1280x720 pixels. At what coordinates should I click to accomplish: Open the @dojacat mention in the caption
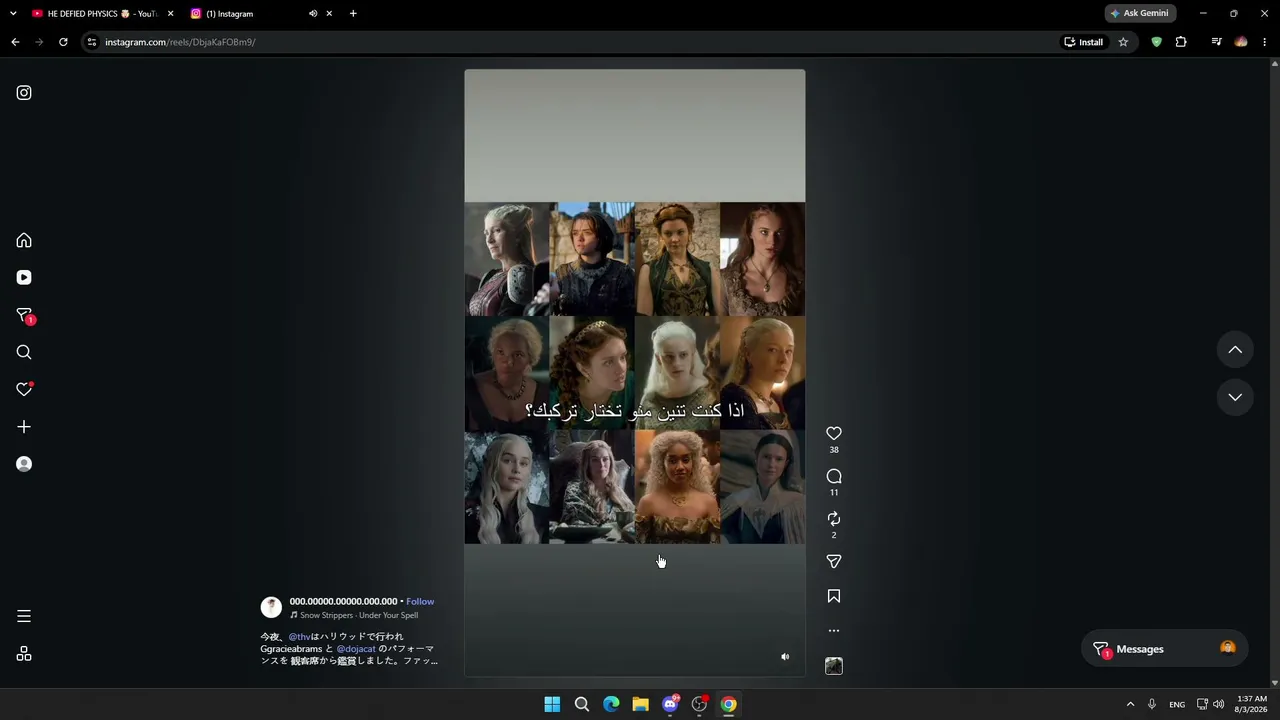[356, 649]
